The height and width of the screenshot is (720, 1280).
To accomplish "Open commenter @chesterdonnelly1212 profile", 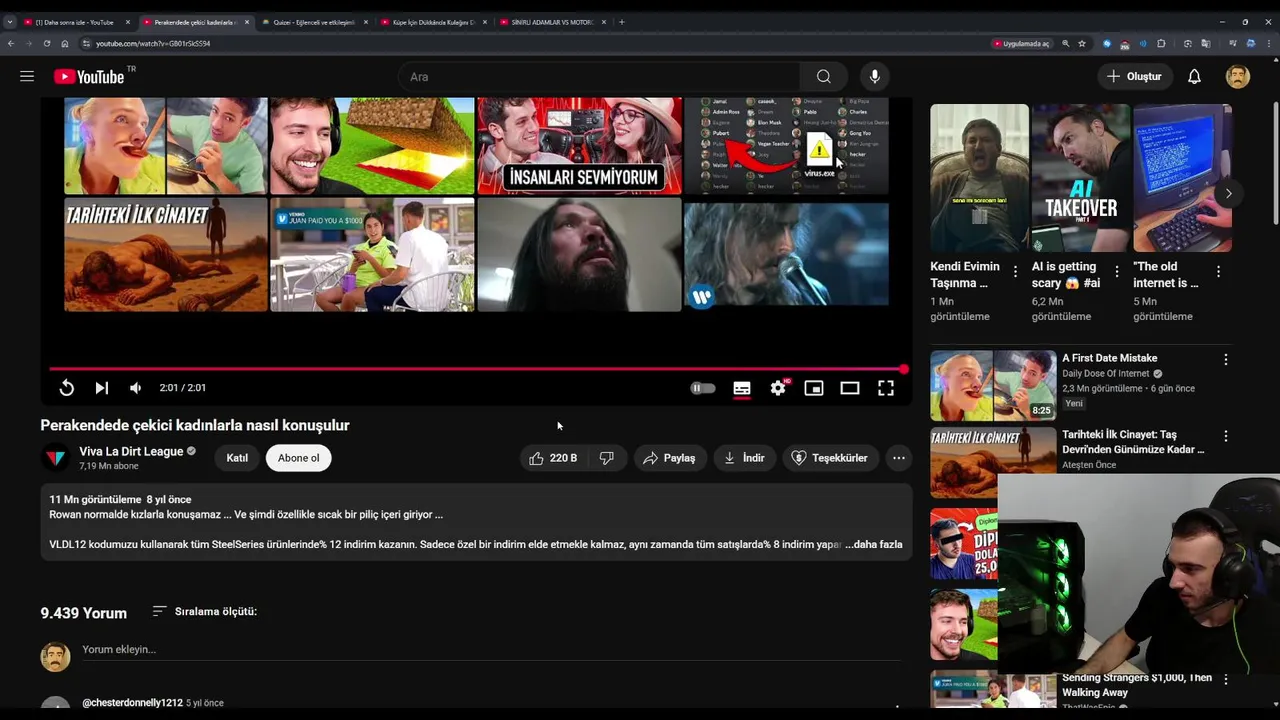I will (132, 703).
